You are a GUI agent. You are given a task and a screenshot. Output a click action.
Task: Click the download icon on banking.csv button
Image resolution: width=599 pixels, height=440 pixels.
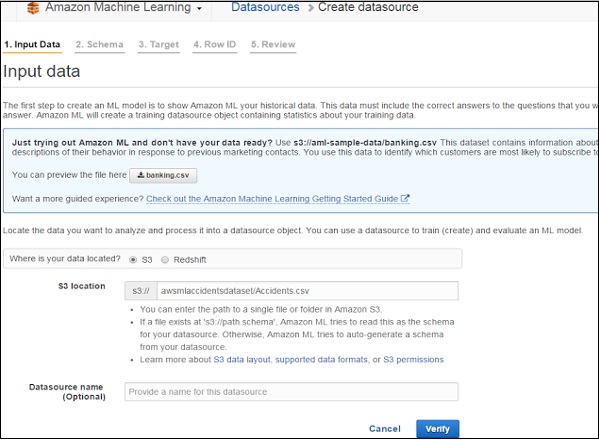point(141,175)
